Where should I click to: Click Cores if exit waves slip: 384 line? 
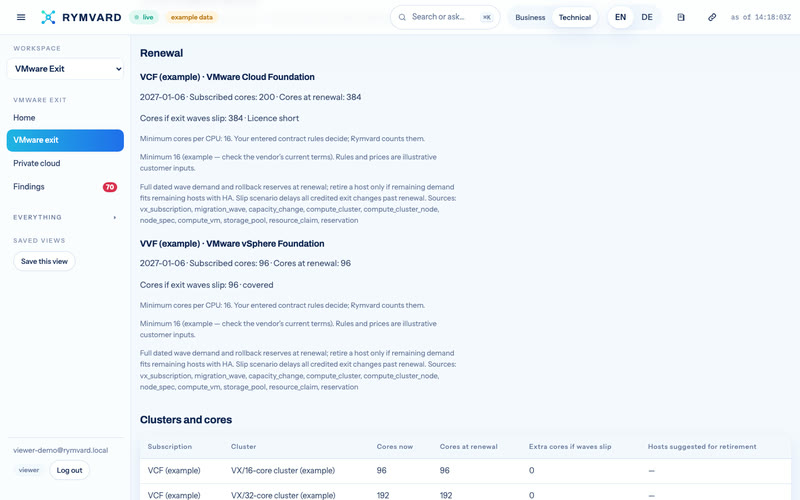tap(219, 118)
